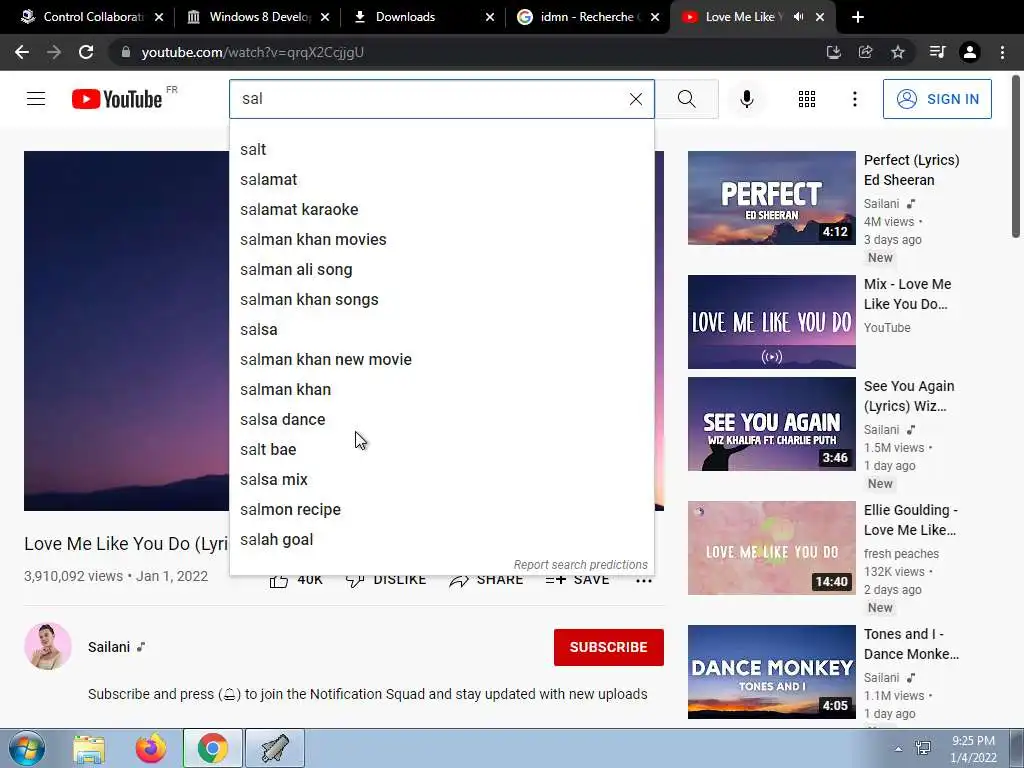Choose the 'salsa' suggestion
This screenshot has width=1024, height=768.
(441, 330)
